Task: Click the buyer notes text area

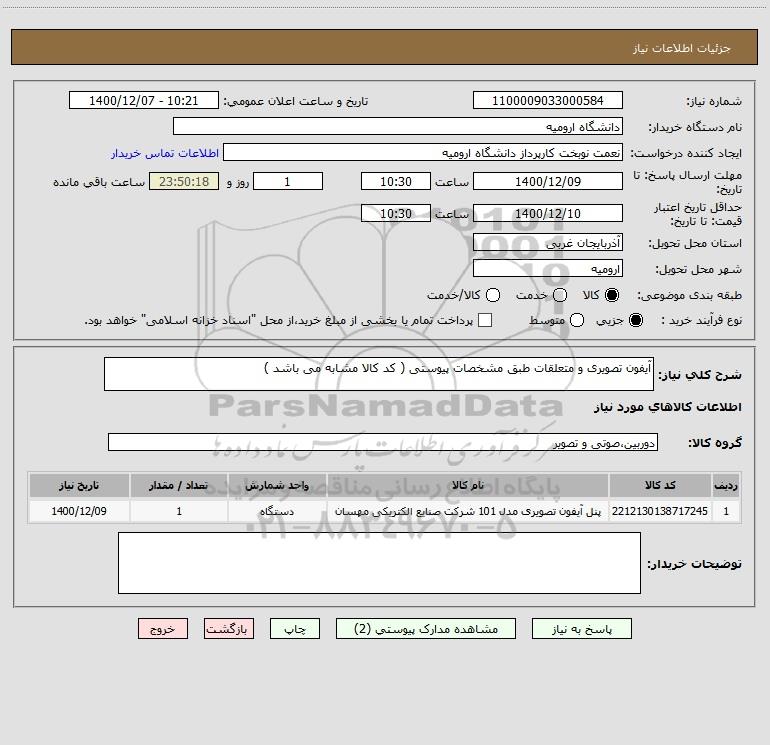Action: click(x=379, y=563)
